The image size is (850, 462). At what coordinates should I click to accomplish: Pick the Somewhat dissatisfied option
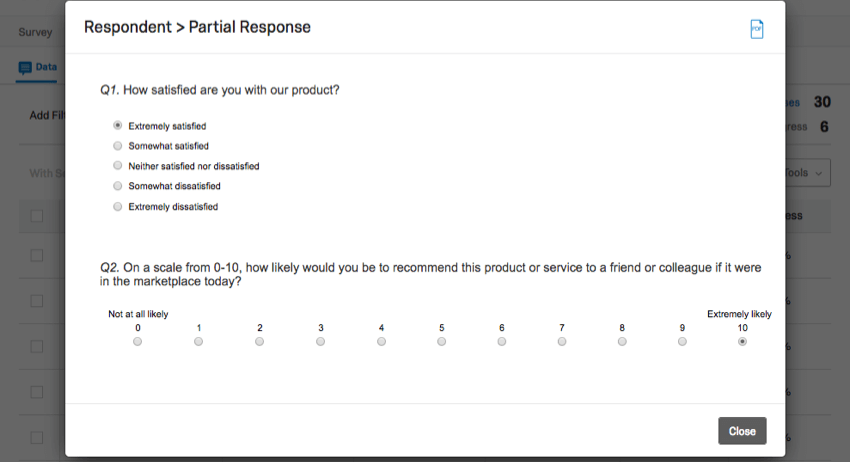click(118, 186)
